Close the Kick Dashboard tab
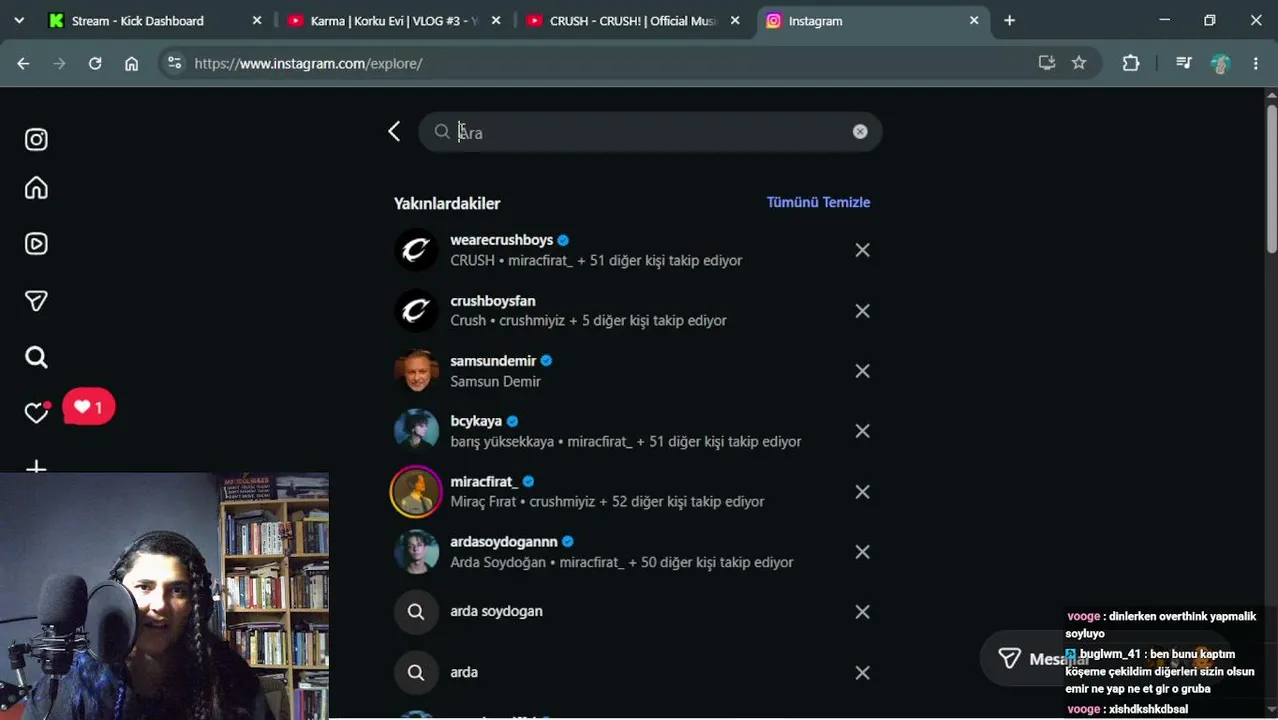The image size is (1278, 720). (257, 20)
